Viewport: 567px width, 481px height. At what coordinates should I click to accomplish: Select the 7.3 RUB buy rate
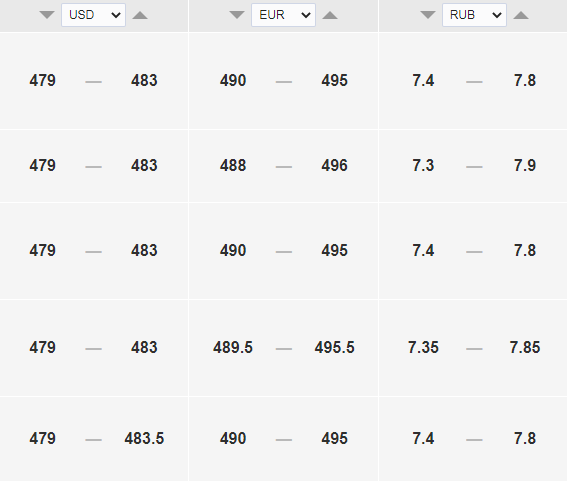(x=423, y=166)
